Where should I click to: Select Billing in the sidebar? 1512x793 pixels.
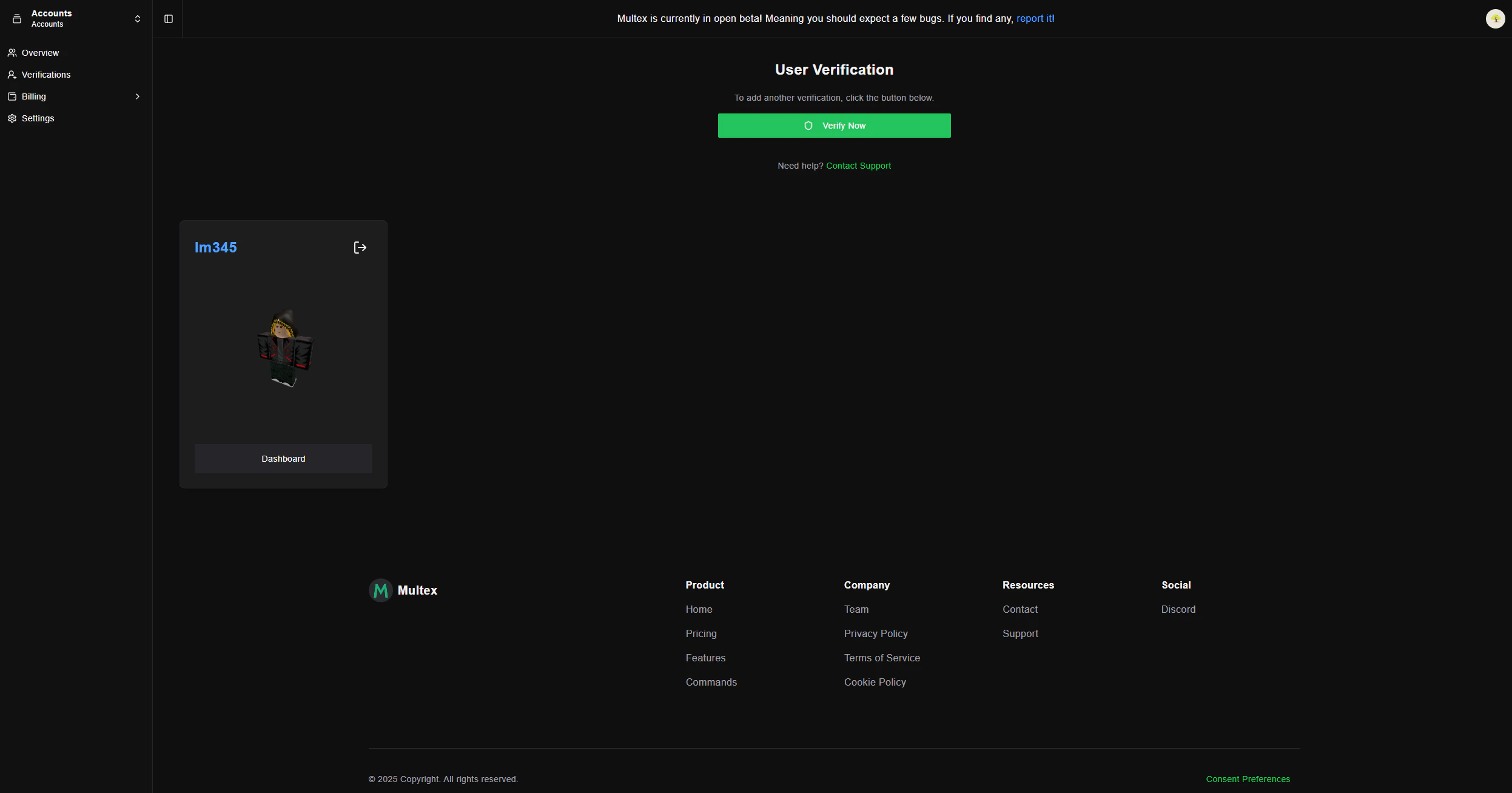click(x=76, y=96)
